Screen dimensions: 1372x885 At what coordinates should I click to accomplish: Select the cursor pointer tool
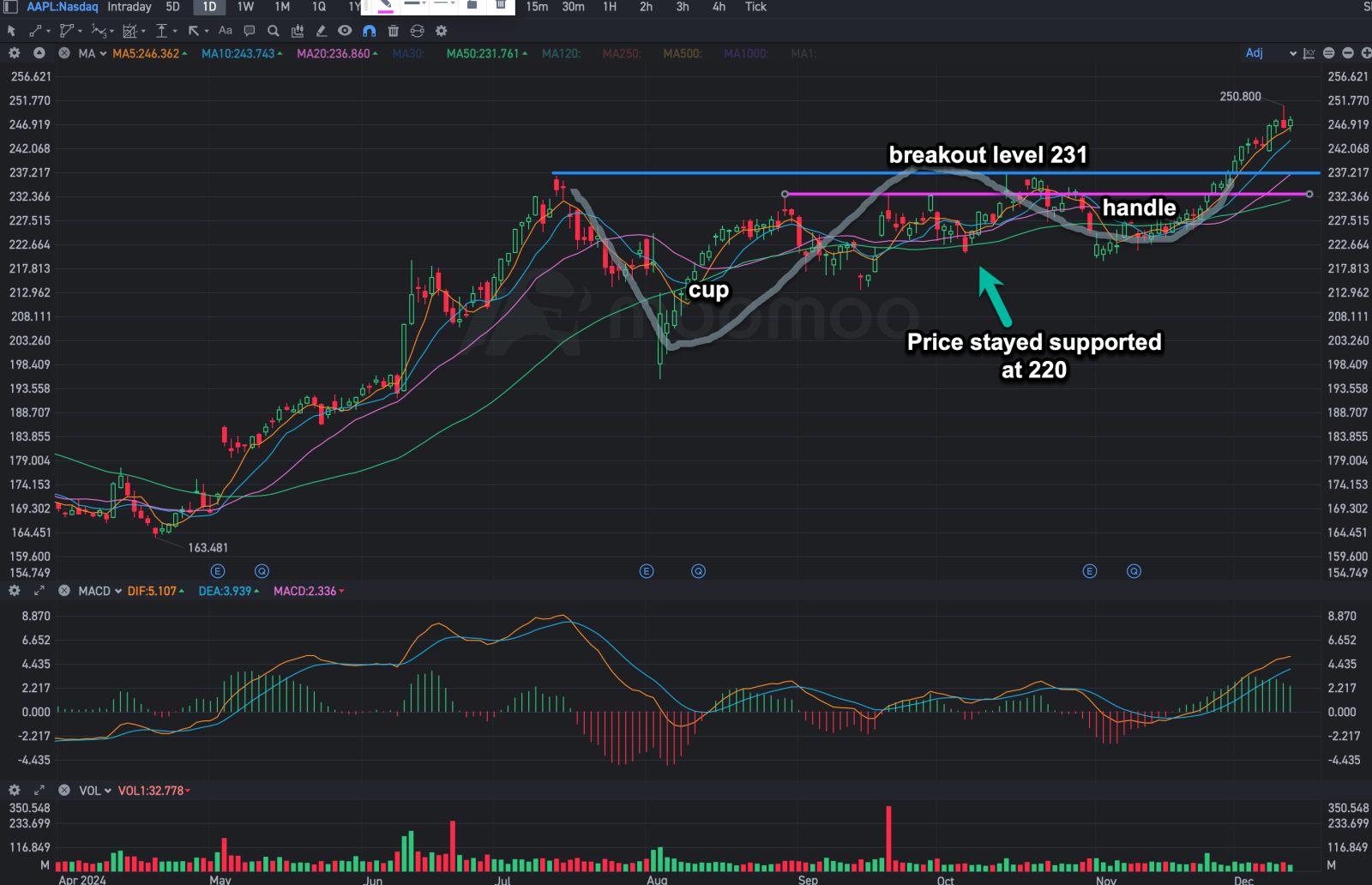(12, 31)
